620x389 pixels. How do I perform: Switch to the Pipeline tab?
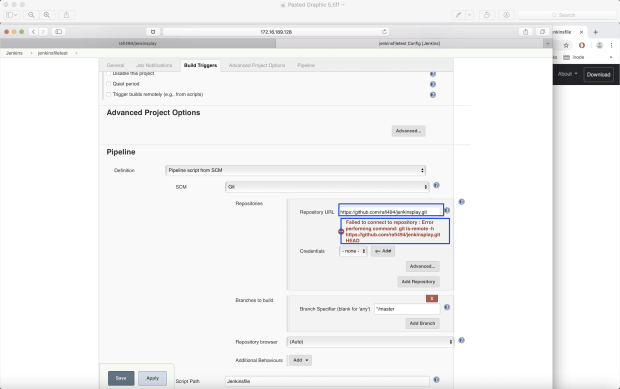[x=306, y=65]
